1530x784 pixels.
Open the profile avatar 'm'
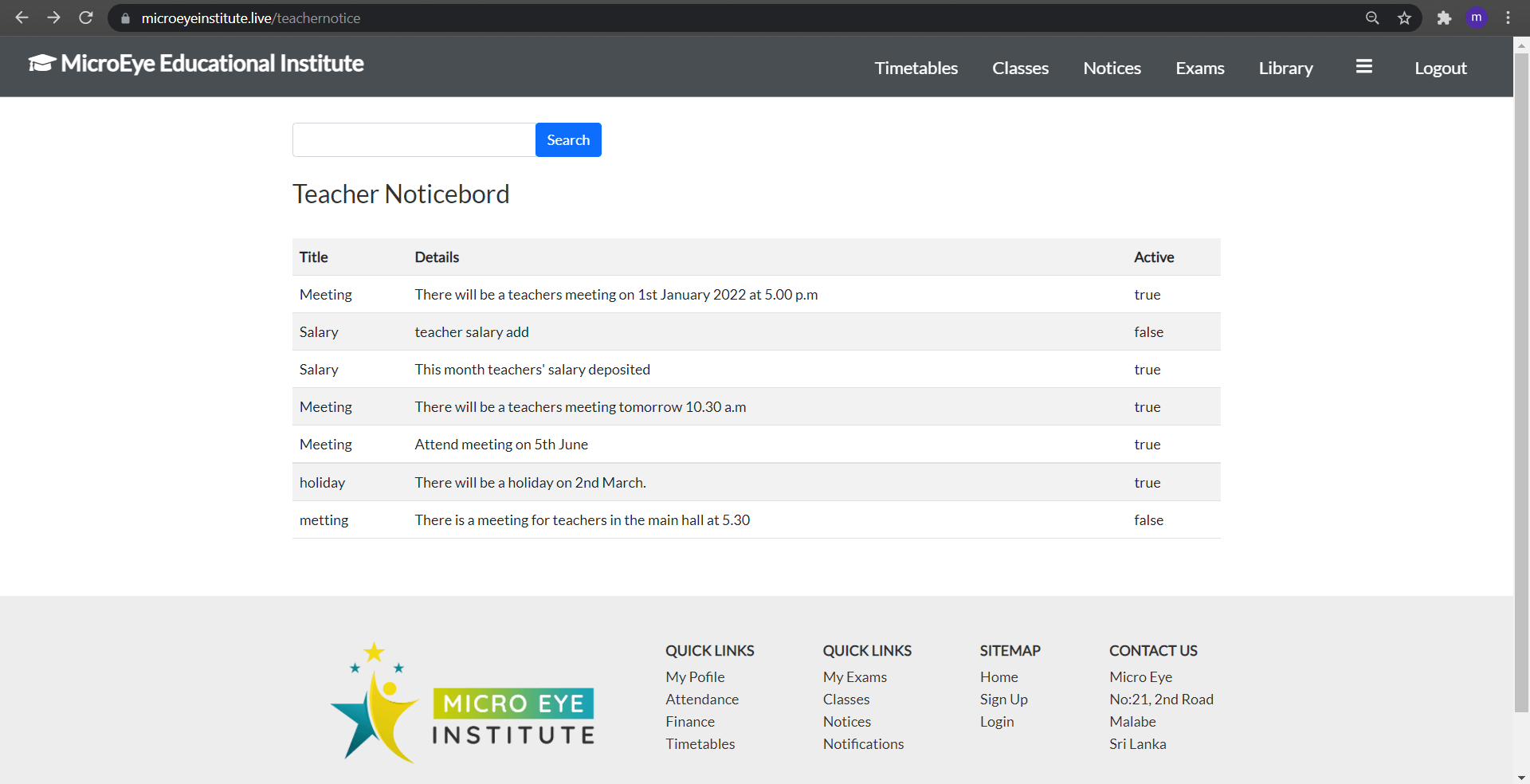click(x=1477, y=18)
